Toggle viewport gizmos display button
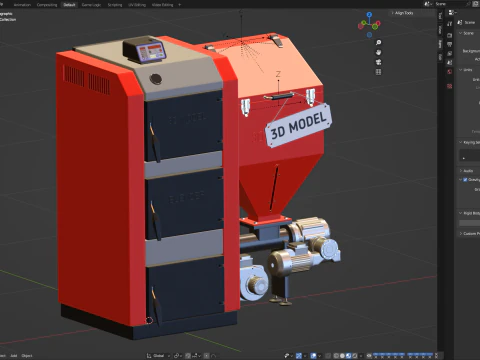Viewport: 480px width, 360px height. [x=299, y=356]
